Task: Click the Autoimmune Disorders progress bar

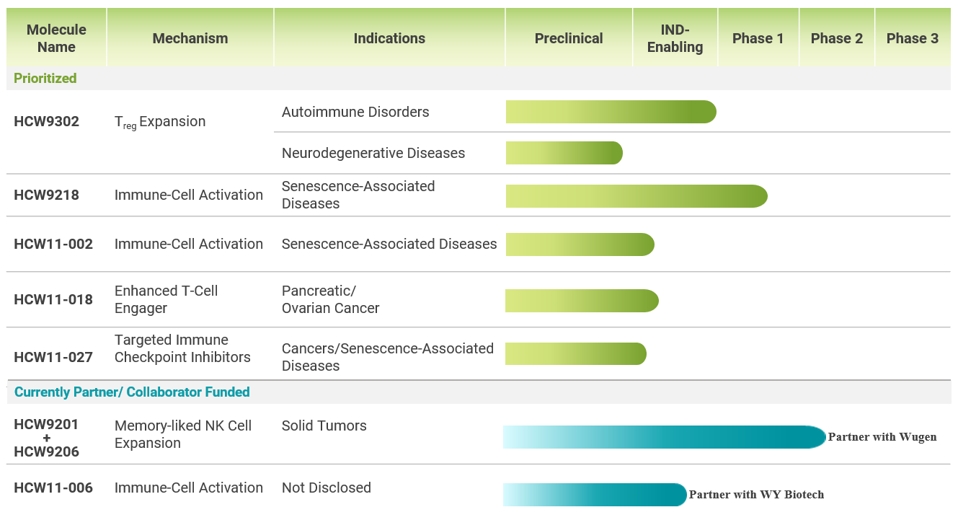Action: coord(610,112)
